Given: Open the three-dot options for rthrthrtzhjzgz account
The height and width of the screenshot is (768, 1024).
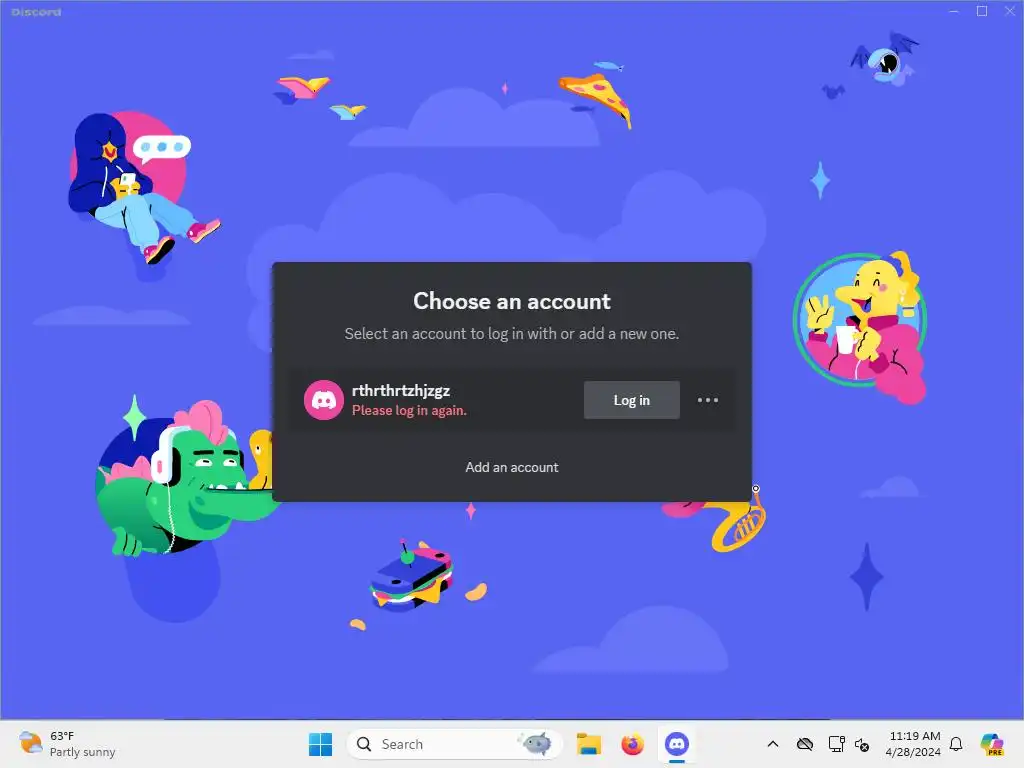Looking at the screenshot, I should [x=708, y=400].
